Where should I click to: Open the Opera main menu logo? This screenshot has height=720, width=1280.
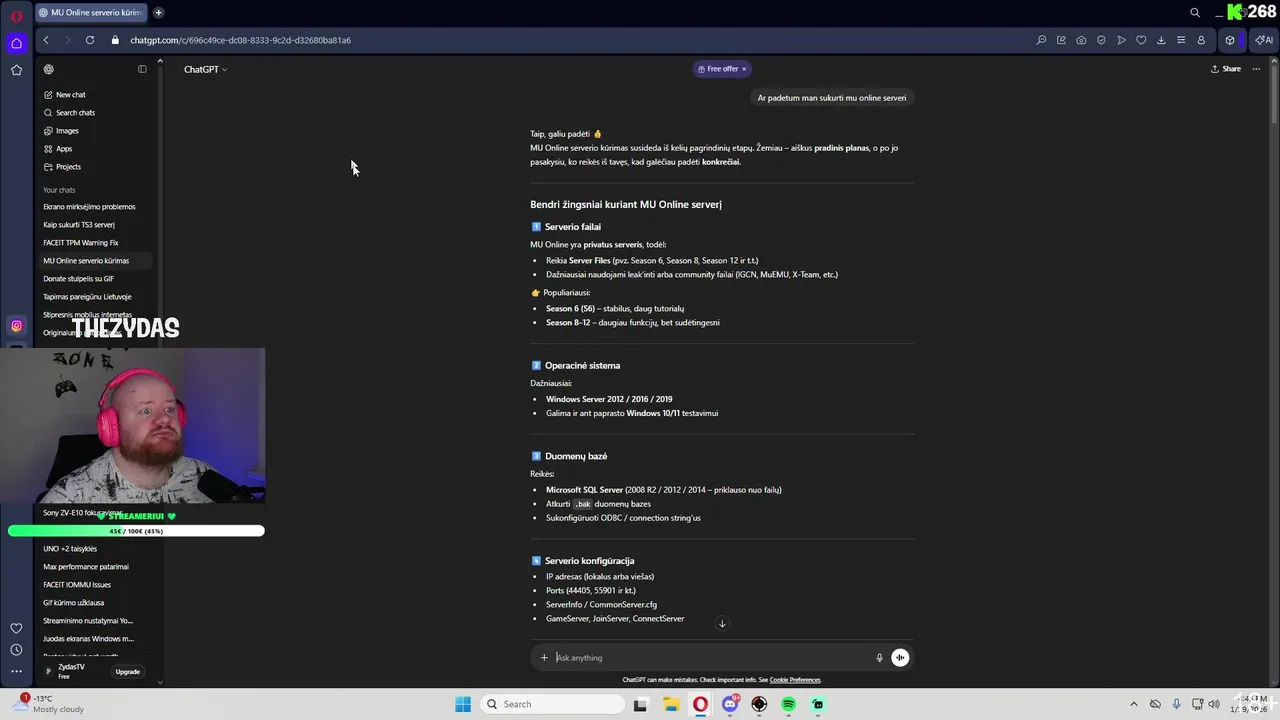coord(16,16)
